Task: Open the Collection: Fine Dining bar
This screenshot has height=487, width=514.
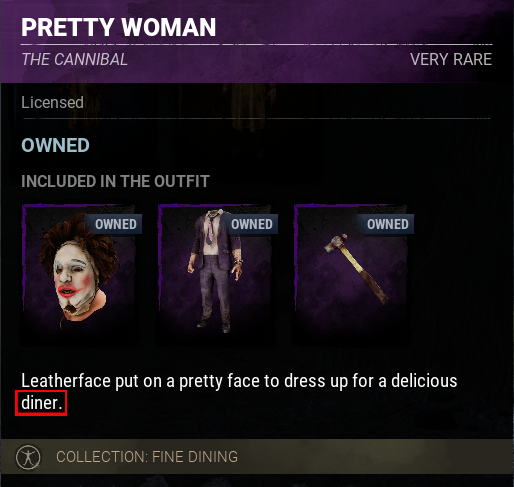Action: coord(257,457)
